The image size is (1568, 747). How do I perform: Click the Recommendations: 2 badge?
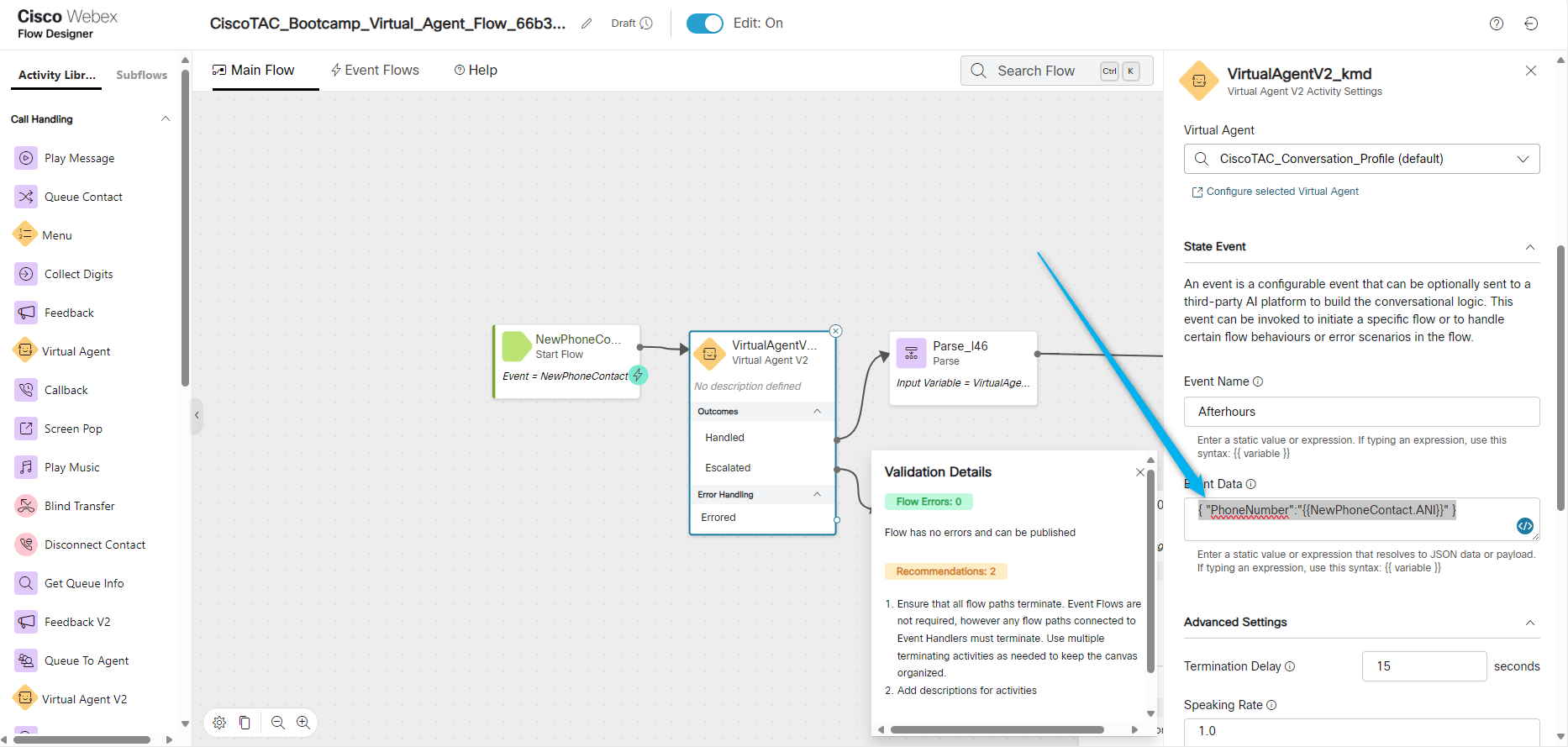pyautogui.click(x=946, y=571)
